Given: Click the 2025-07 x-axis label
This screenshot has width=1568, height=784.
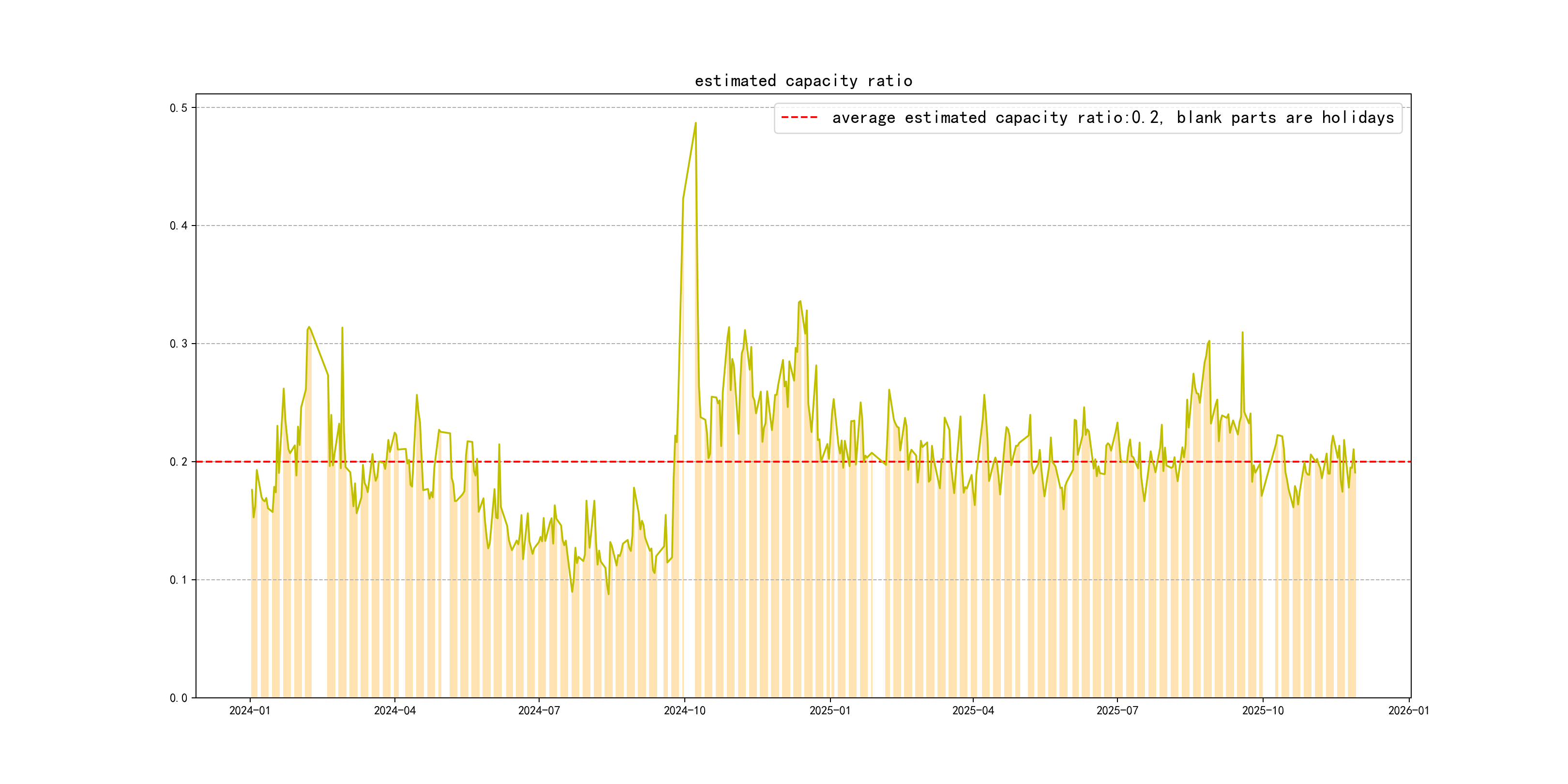Looking at the screenshot, I should (1117, 710).
